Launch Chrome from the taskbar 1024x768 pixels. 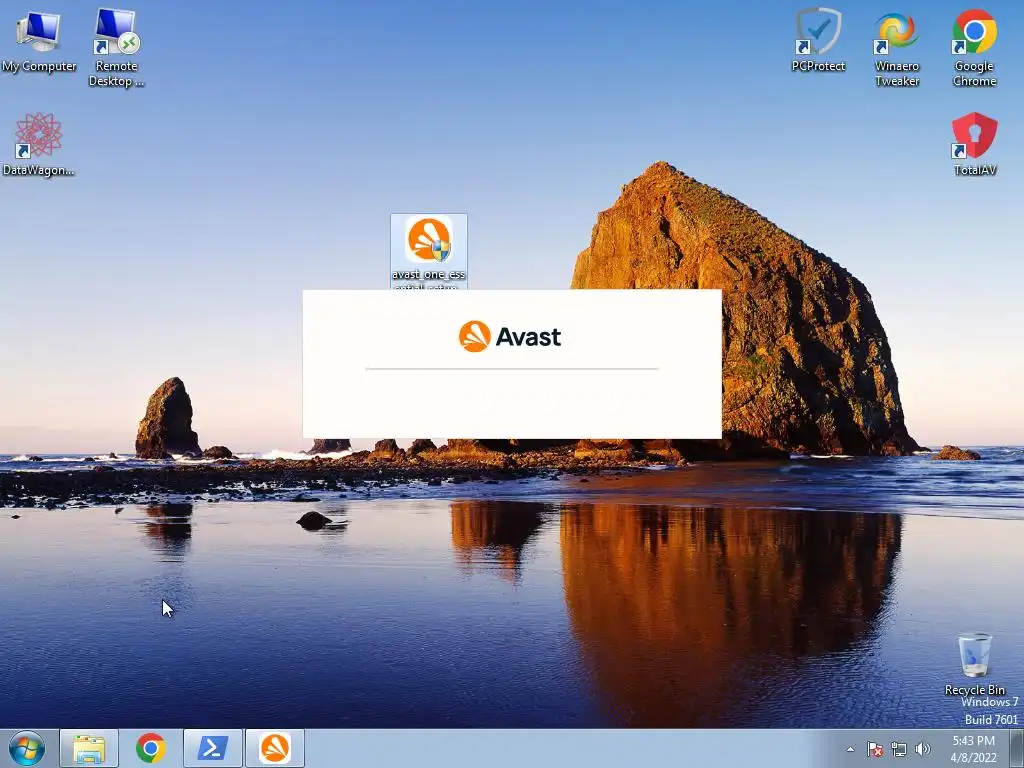click(150, 748)
